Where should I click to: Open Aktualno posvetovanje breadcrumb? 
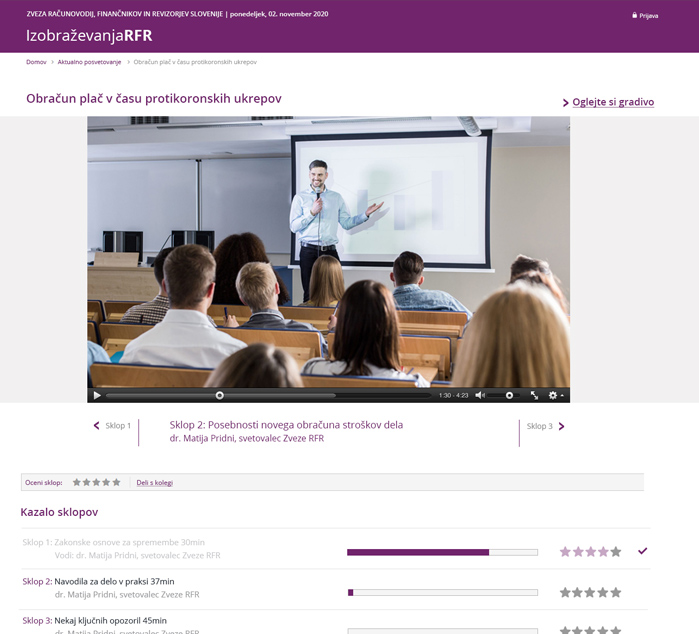[x=89, y=62]
